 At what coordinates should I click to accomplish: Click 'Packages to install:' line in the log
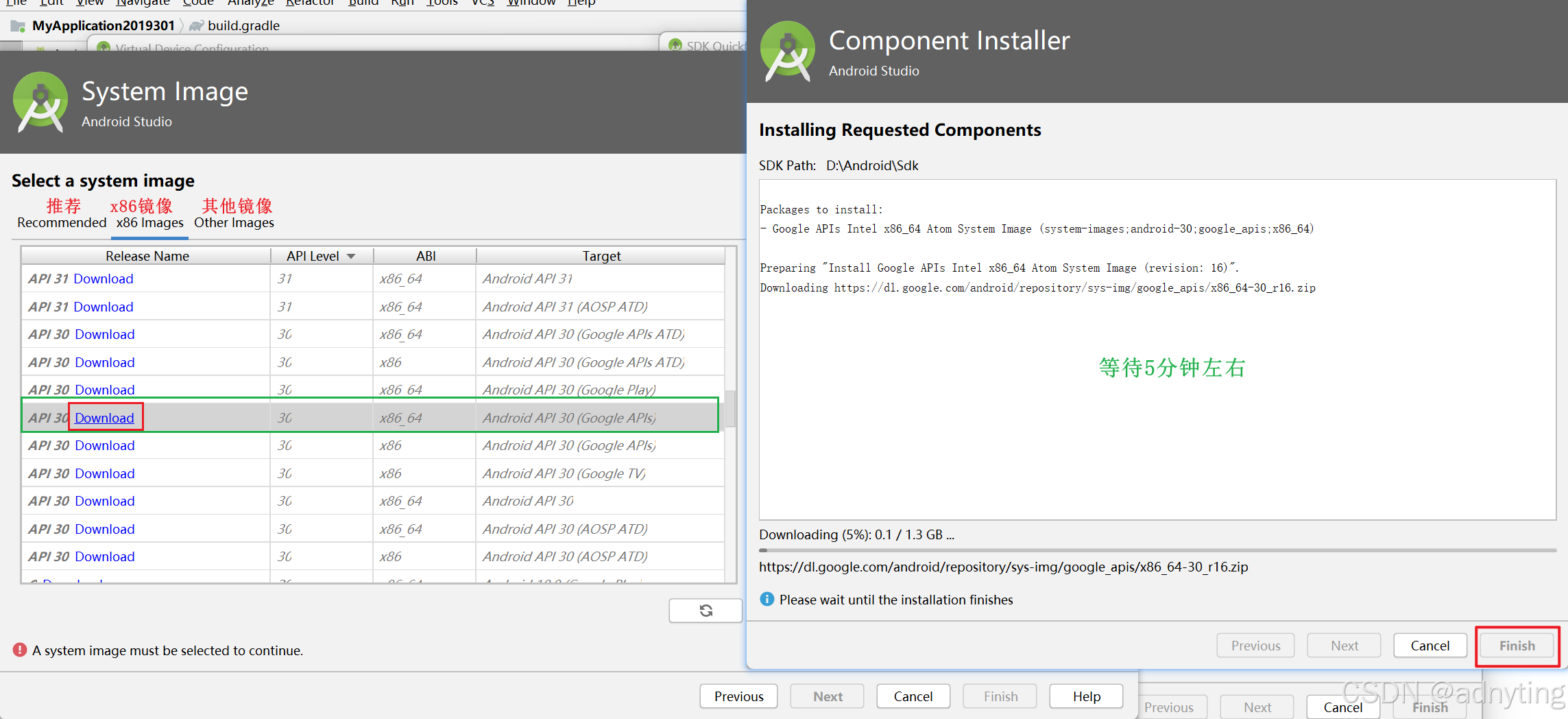click(821, 209)
